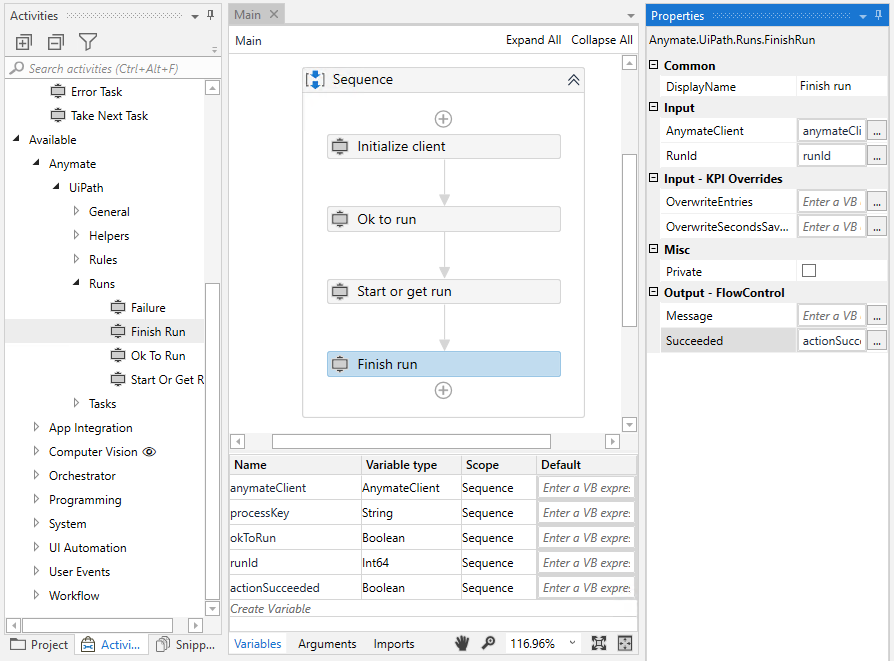Collapse the Output - FlowControl section
The height and width of the screenshot is (661, 894).
click(x=654, y=292)
